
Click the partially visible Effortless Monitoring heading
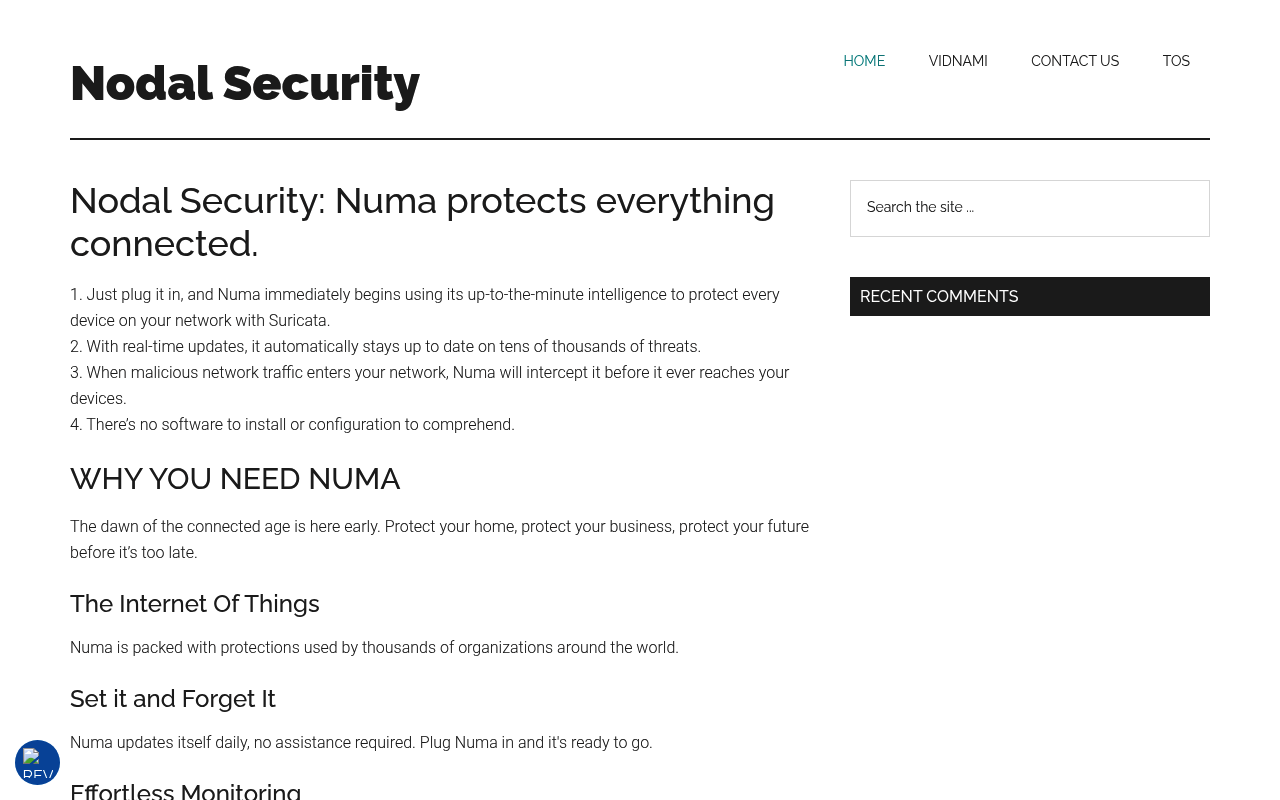click(186, 790)
